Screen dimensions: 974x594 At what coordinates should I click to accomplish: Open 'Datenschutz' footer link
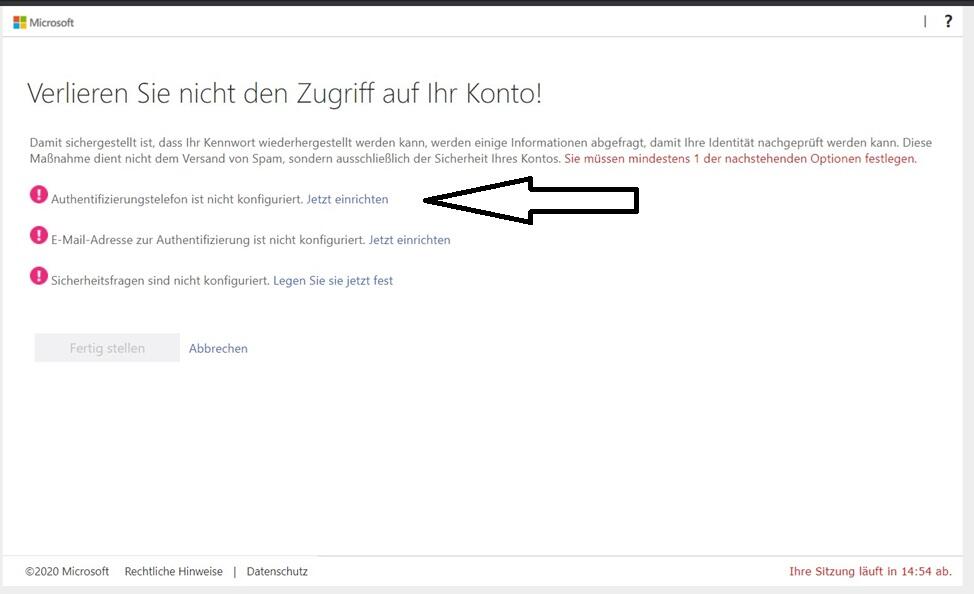click(277, 572)
